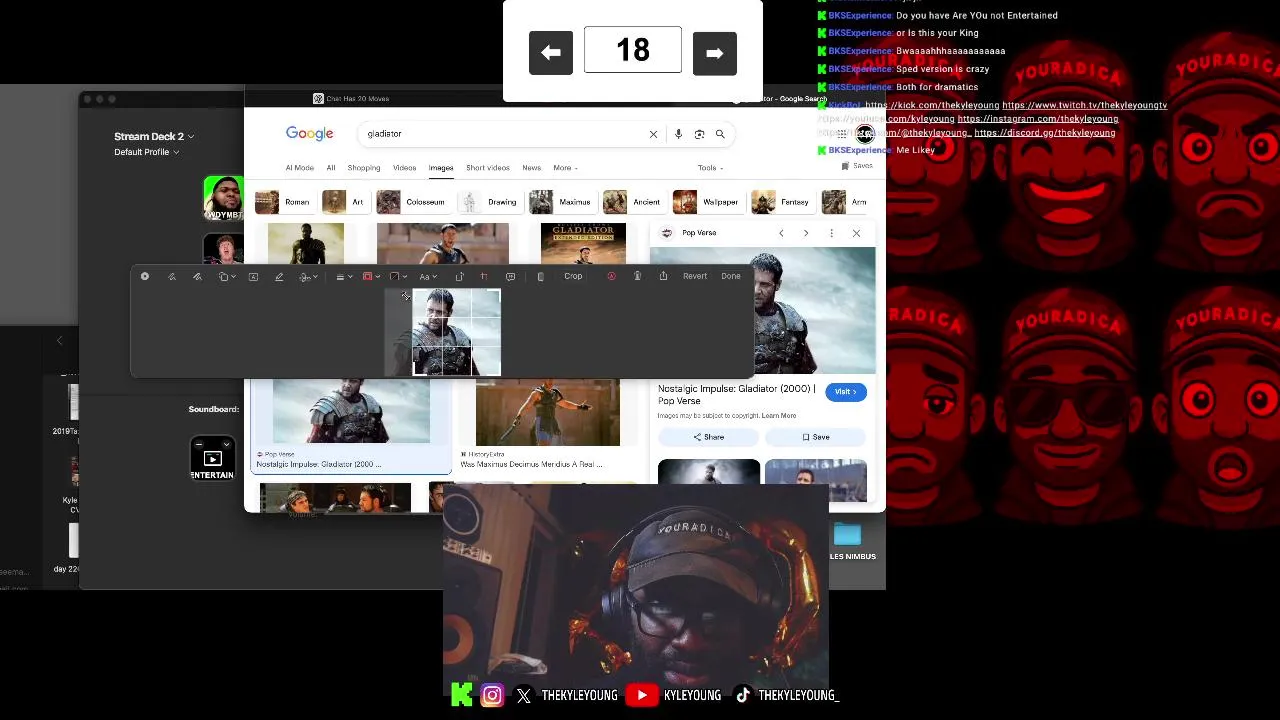This screenshot has width=1280, height=720.
Task: Open the fill color dropdown in markup toolbar
Action: [398, 277]
